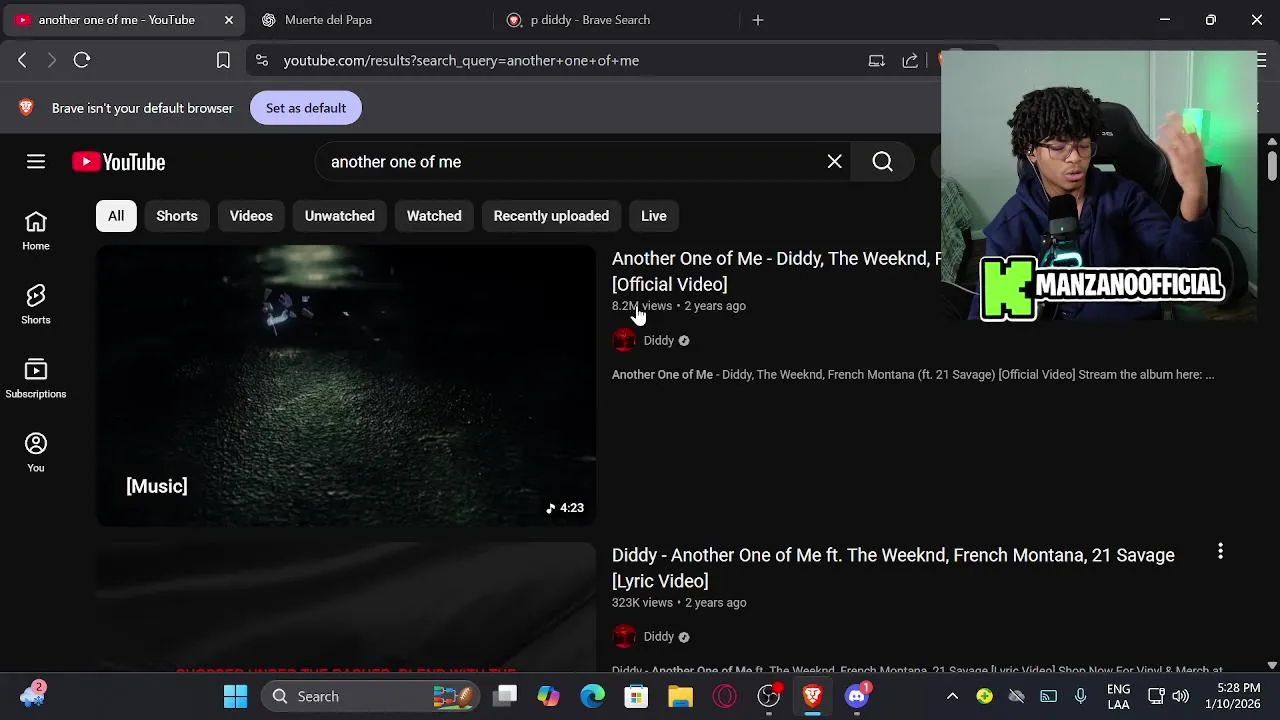Screen dimensions: 1280x720
Task: Click the share icon in address bar
Action: click(x=910, y=60)
